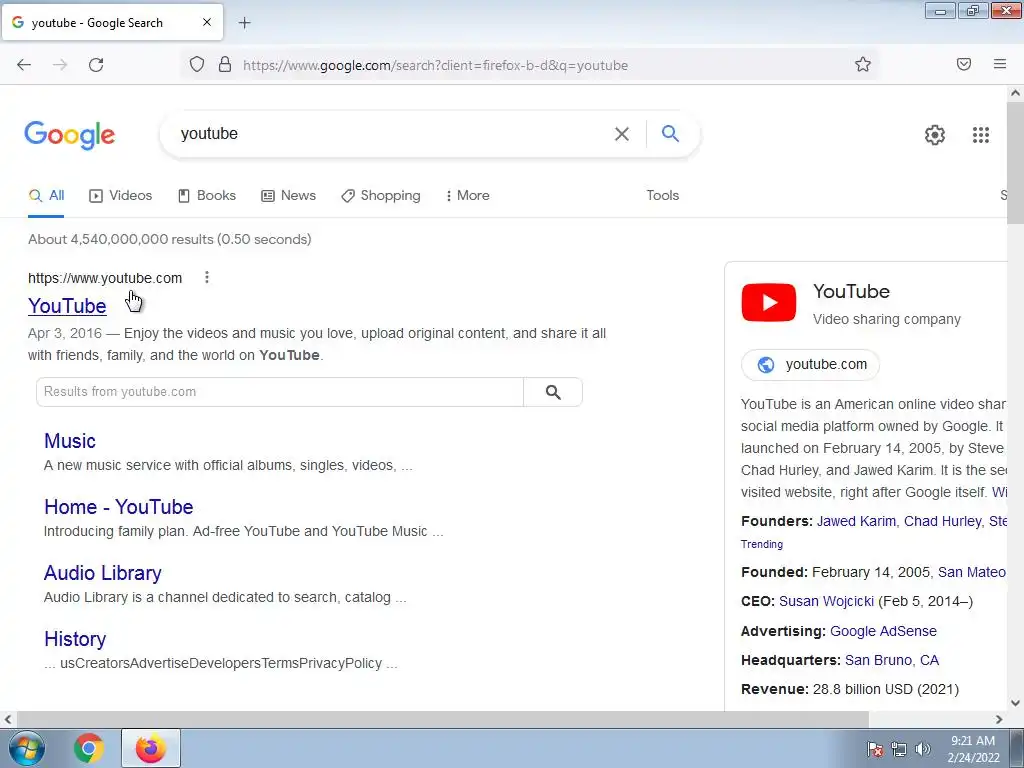Open Jawed Karim founder link

click(856, 521)
